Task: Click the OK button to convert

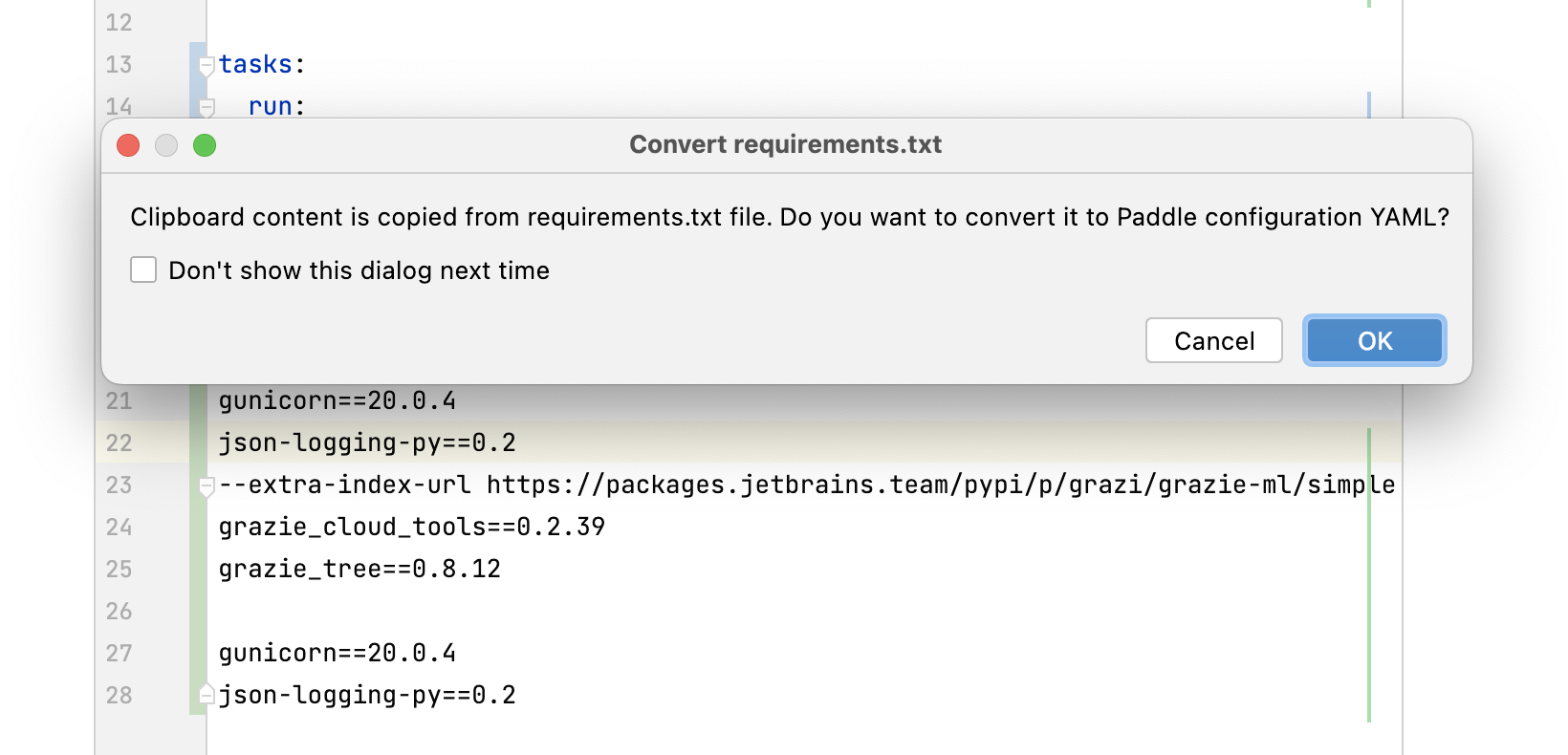Action: point(1374,341)
